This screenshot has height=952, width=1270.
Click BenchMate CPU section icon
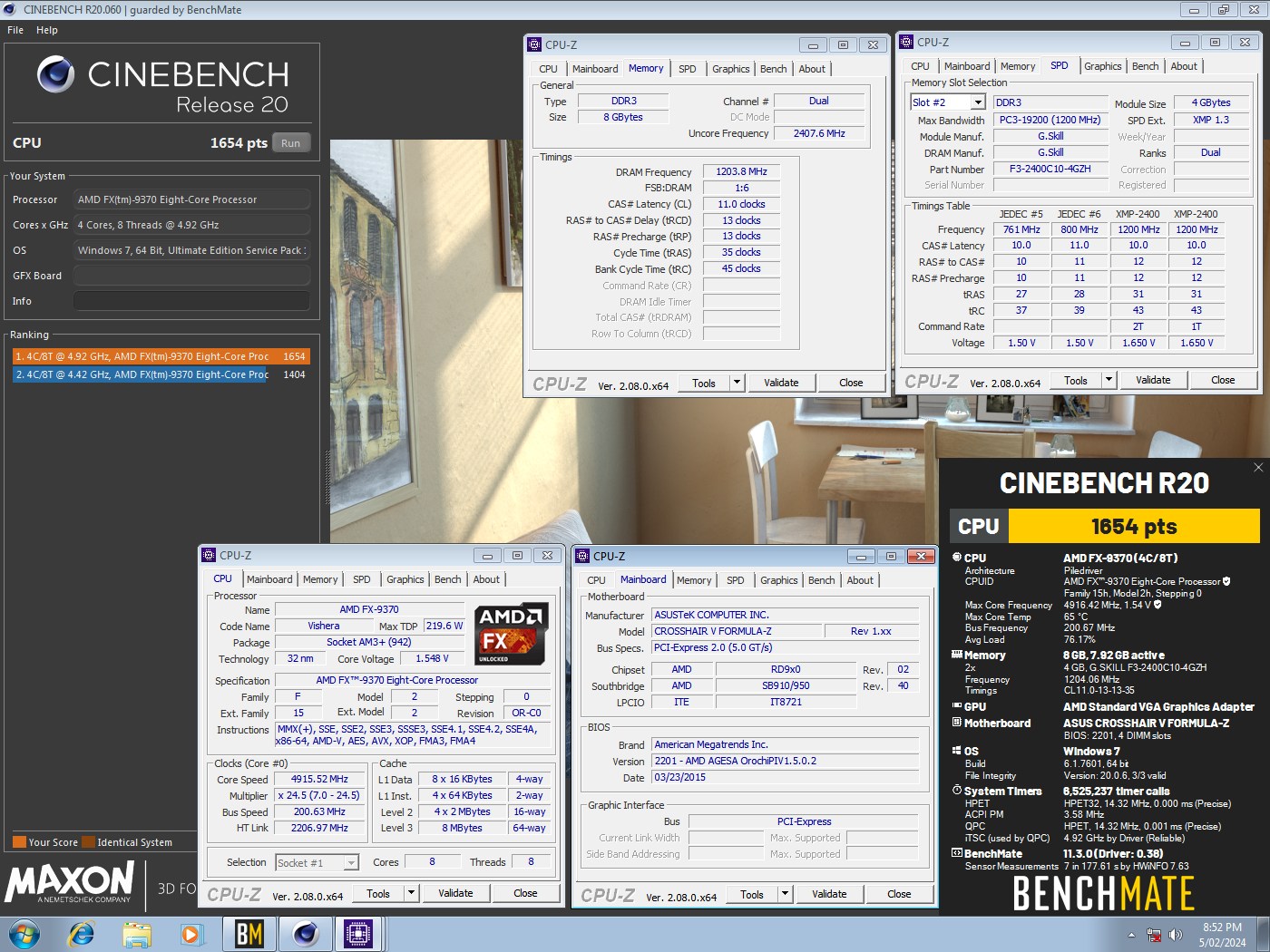957,558
